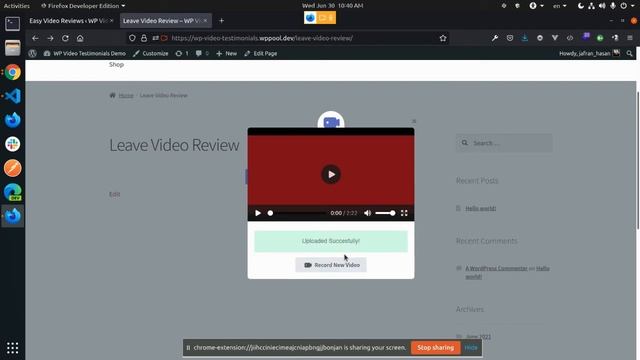Viewport: 640px width, 360px height.
Task: Launch Slack from the dock
Action: [13, 144]
